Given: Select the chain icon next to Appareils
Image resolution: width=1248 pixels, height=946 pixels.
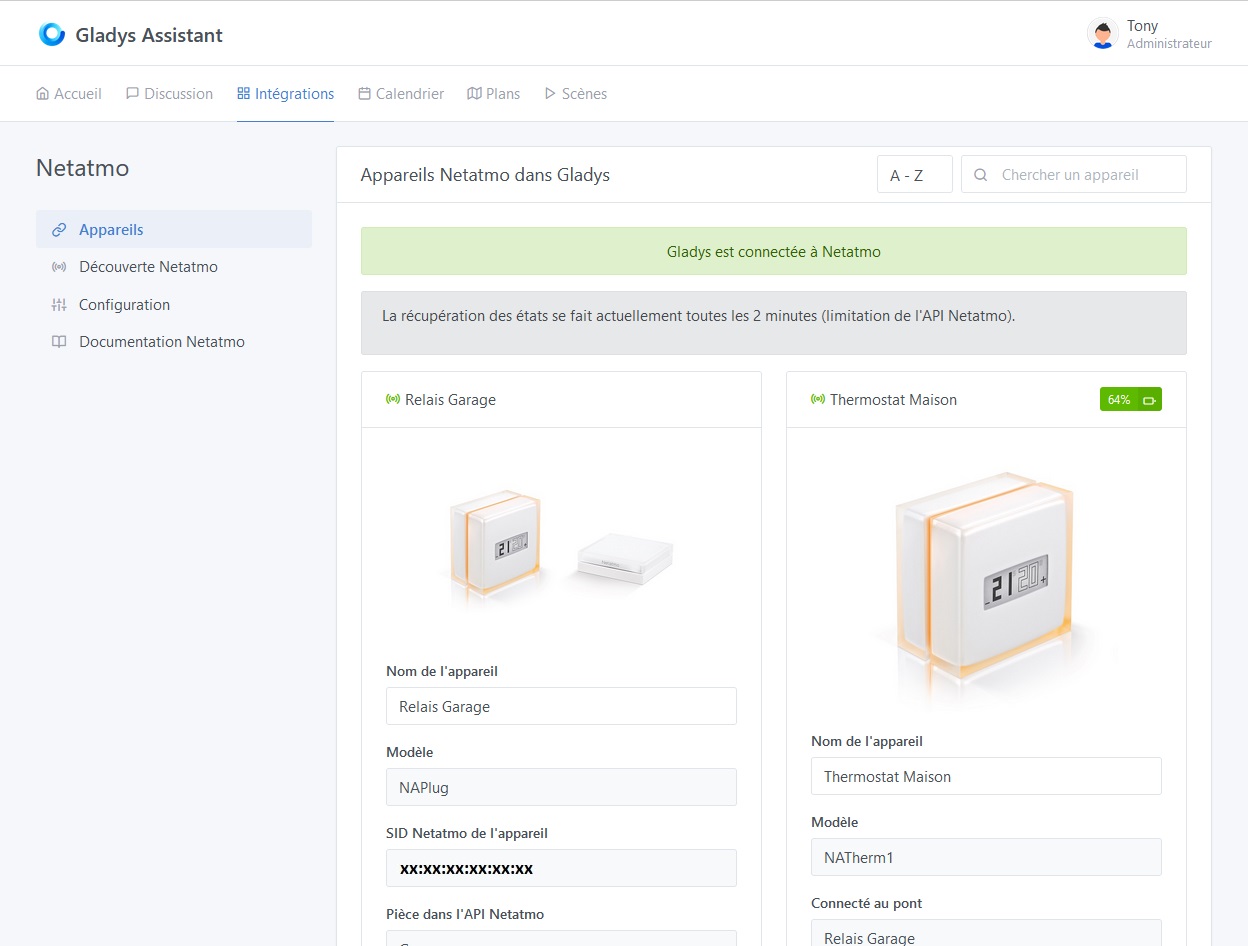Looking at the screenshot, I should tap(58, 229).
